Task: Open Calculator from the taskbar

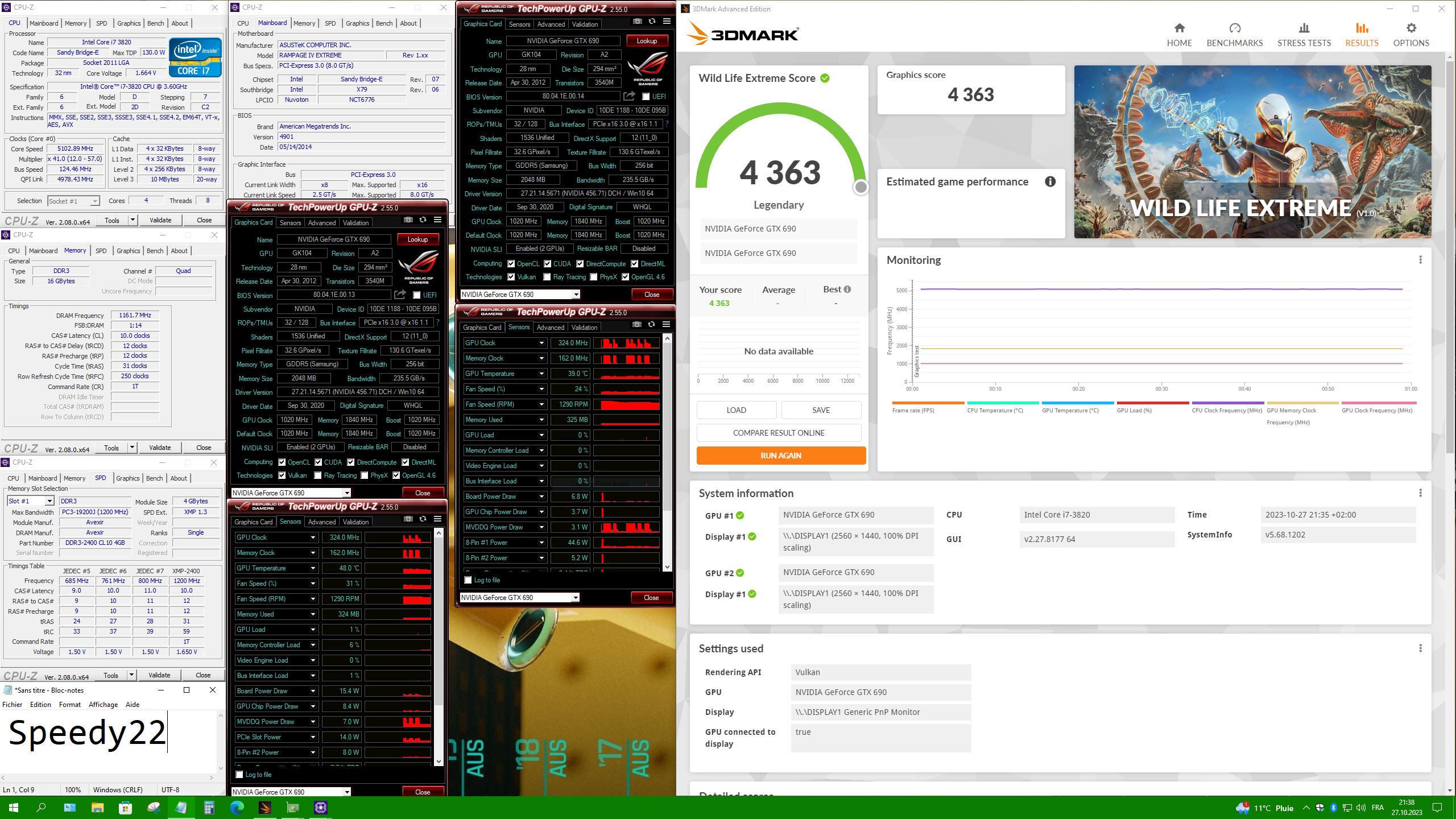Action: coord(209,808)
